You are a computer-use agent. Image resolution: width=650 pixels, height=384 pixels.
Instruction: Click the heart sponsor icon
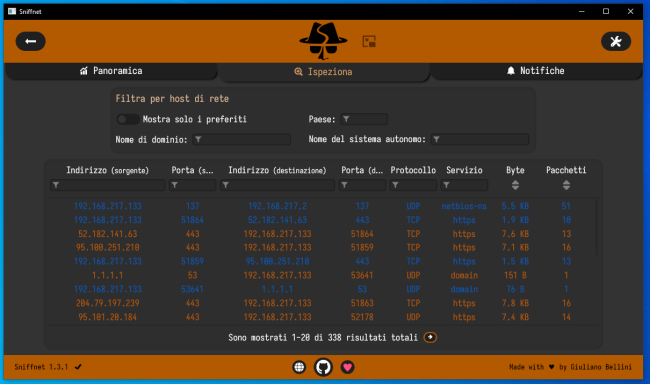click(347, 367)
